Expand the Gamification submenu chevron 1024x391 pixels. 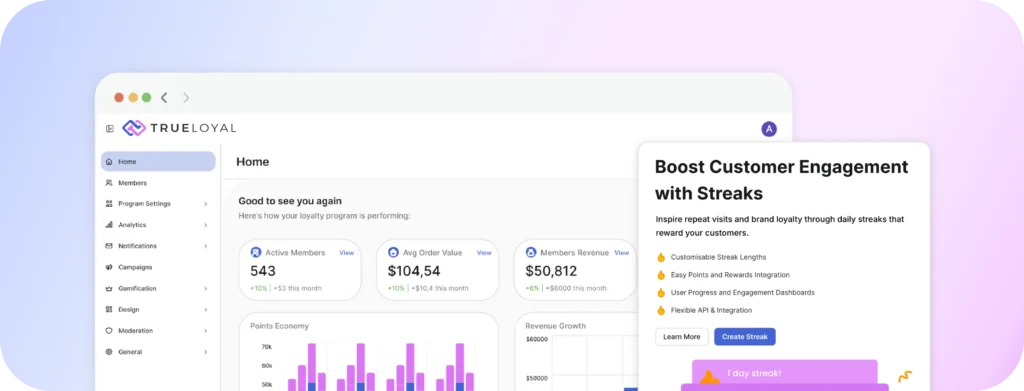click(205, 289)
